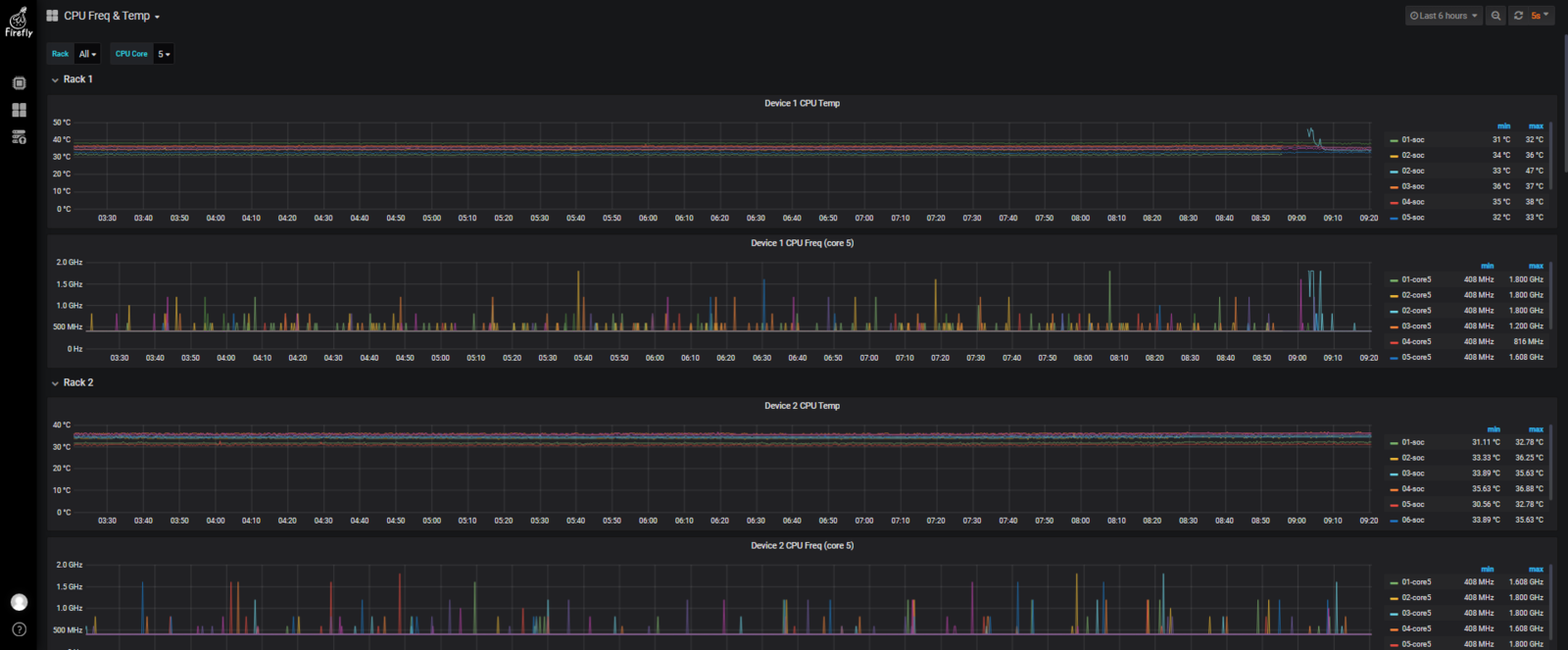Viewport: 1568px width, 650px height.
Task: Open the Device 1 CPU Temp panel title menu
Action: click(x=802, y=103)
